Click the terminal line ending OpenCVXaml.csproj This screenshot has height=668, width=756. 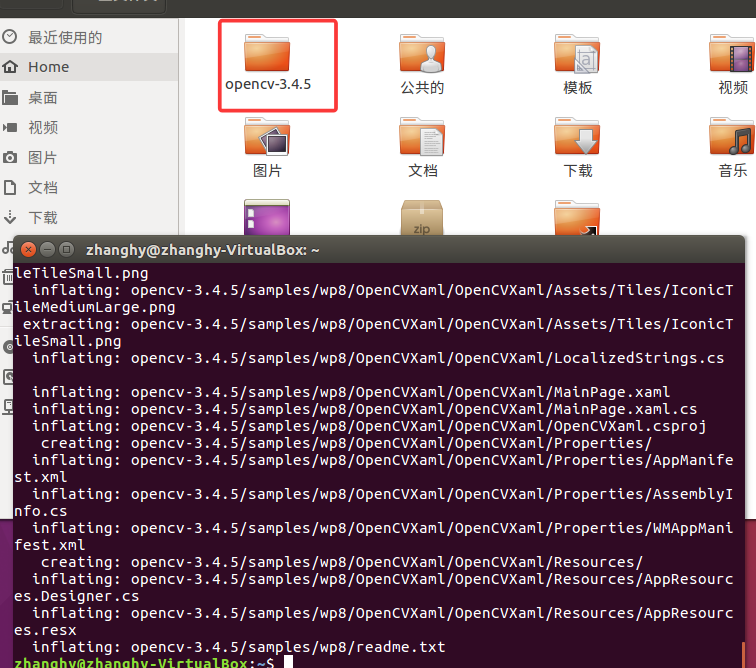coord(369,426)
